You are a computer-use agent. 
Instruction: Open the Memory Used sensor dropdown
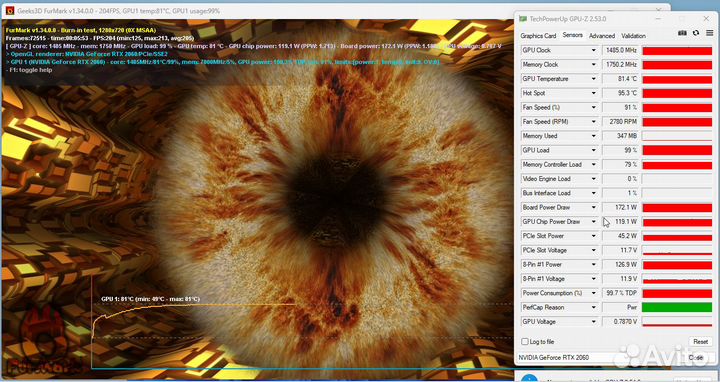click(593, 136)
